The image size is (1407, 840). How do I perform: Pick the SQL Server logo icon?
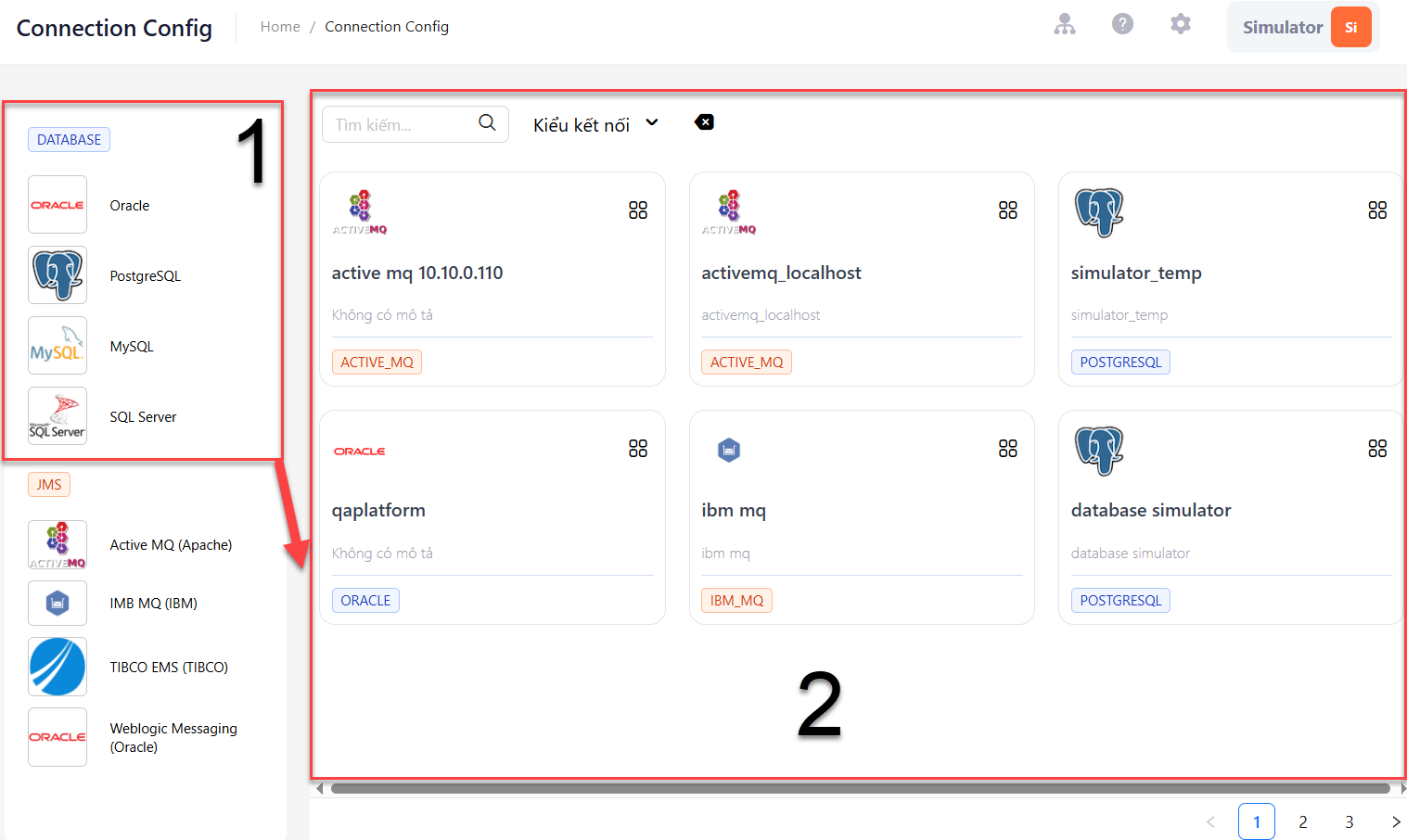(58, 416)
